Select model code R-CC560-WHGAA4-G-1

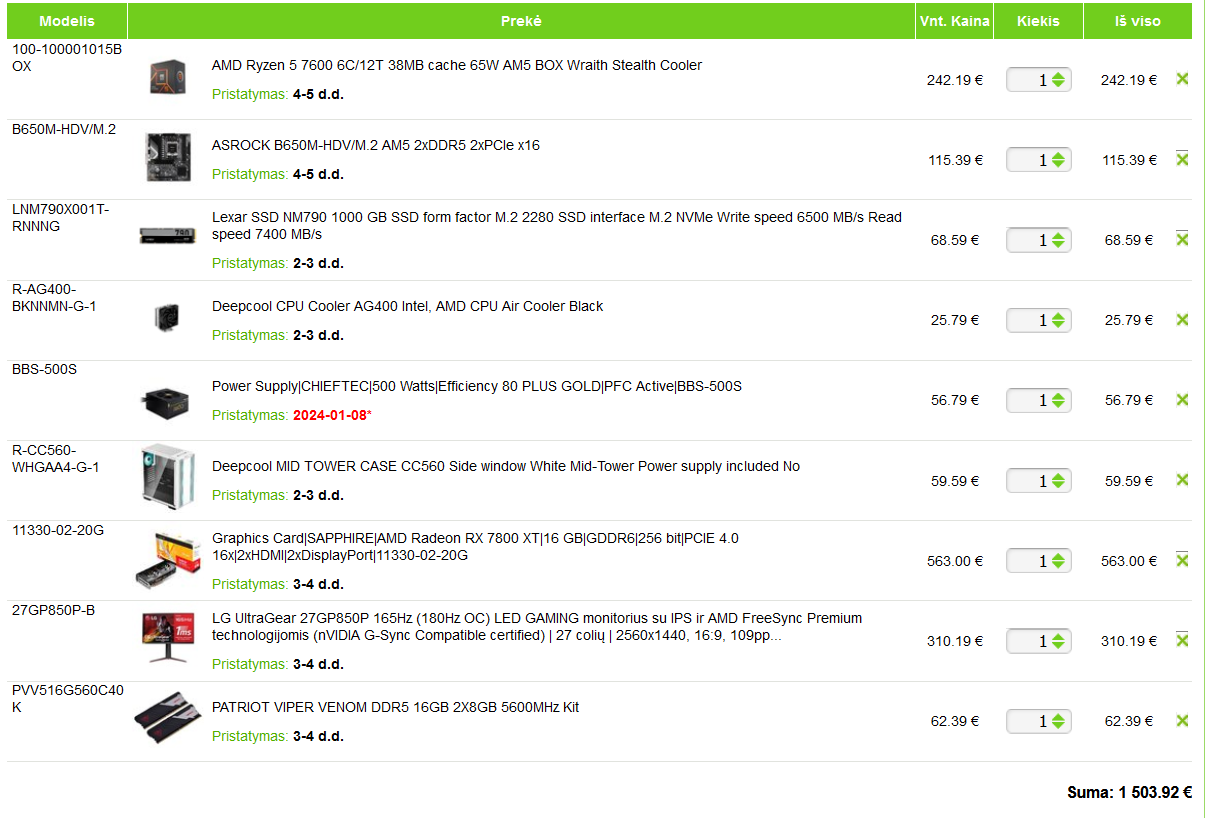tap(56, 458)
